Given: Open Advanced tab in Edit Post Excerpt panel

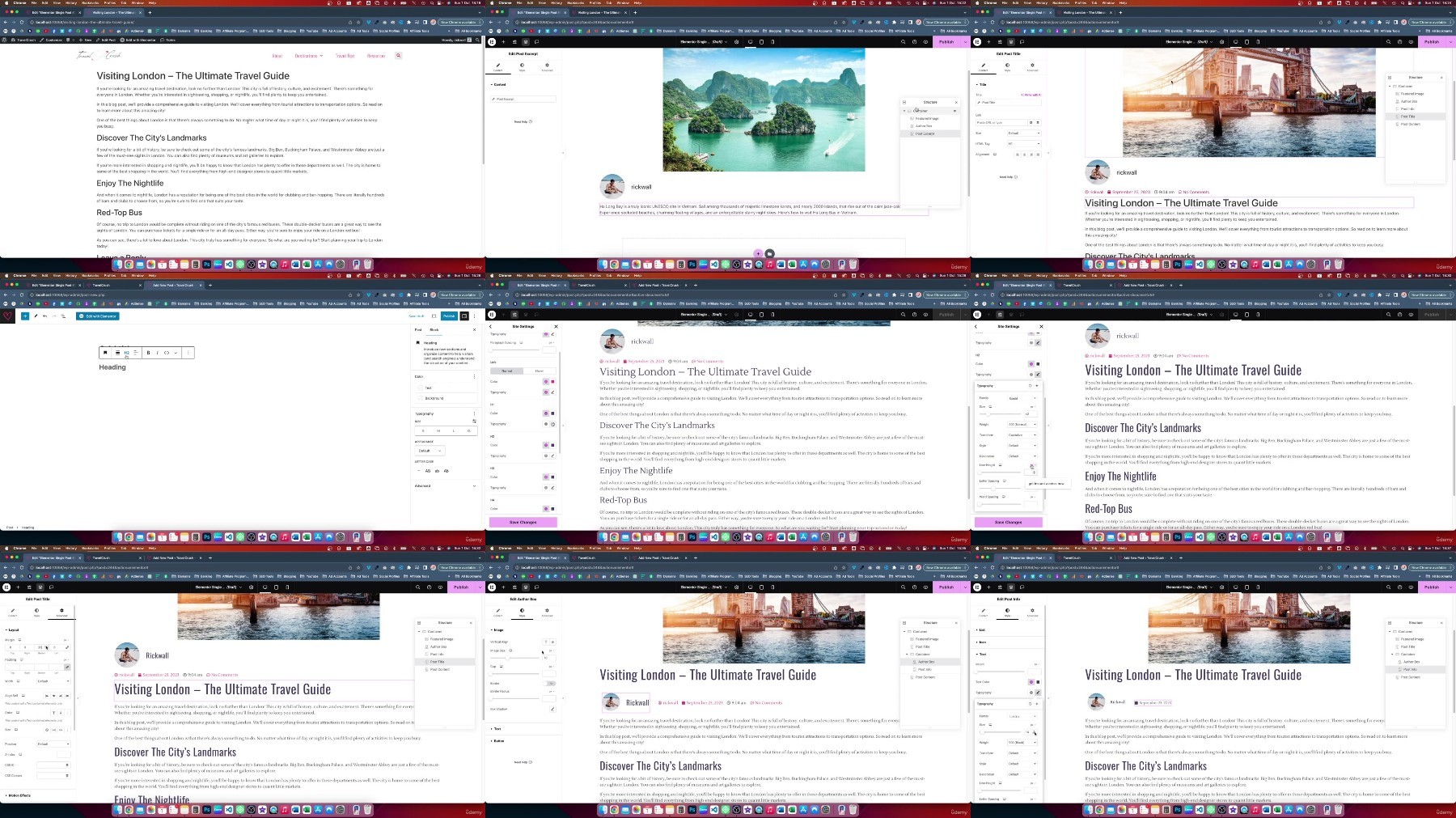Looking at the screenshot, I should tap(547, 66).
